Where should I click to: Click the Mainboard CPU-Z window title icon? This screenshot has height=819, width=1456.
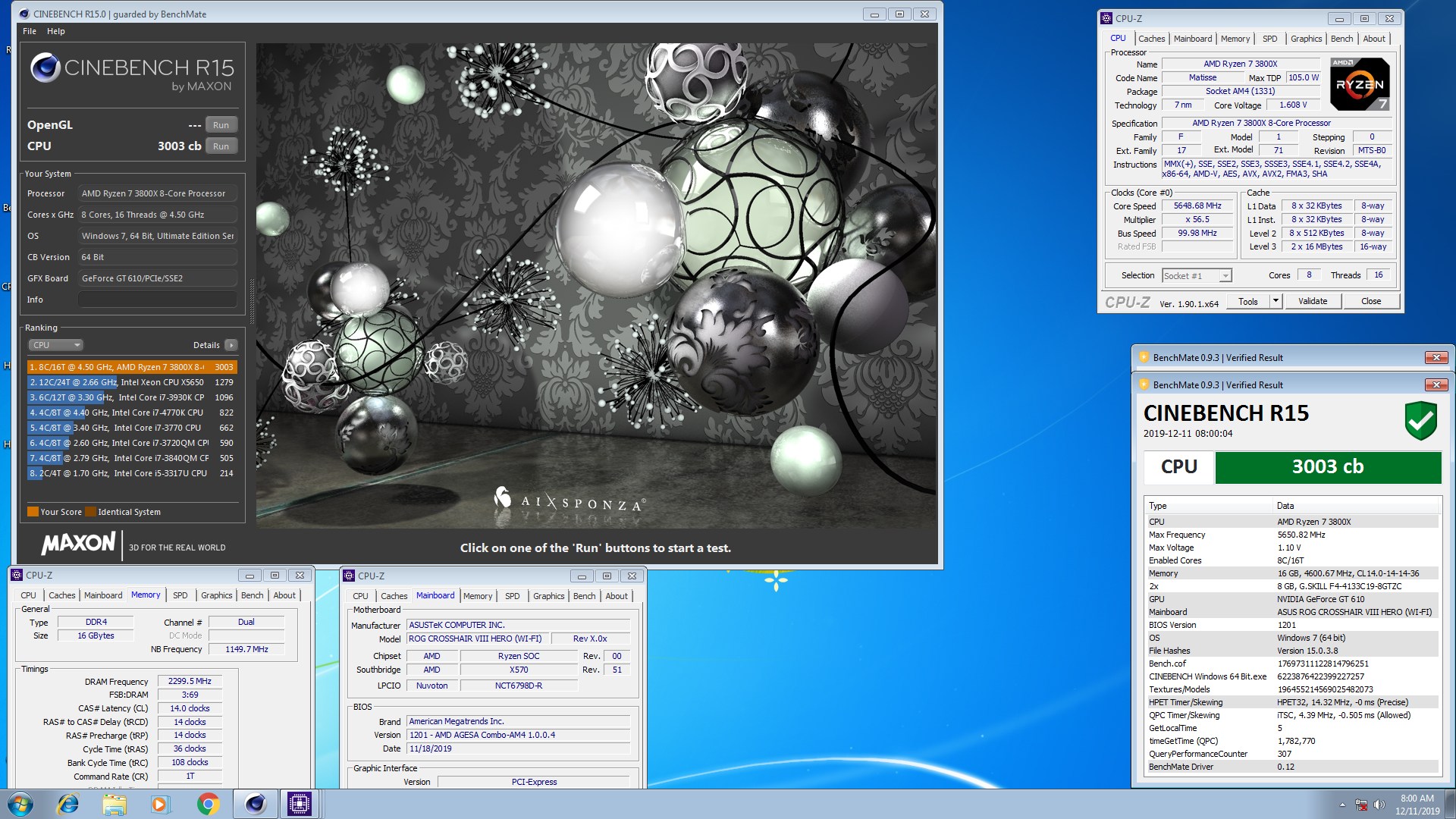349,576
